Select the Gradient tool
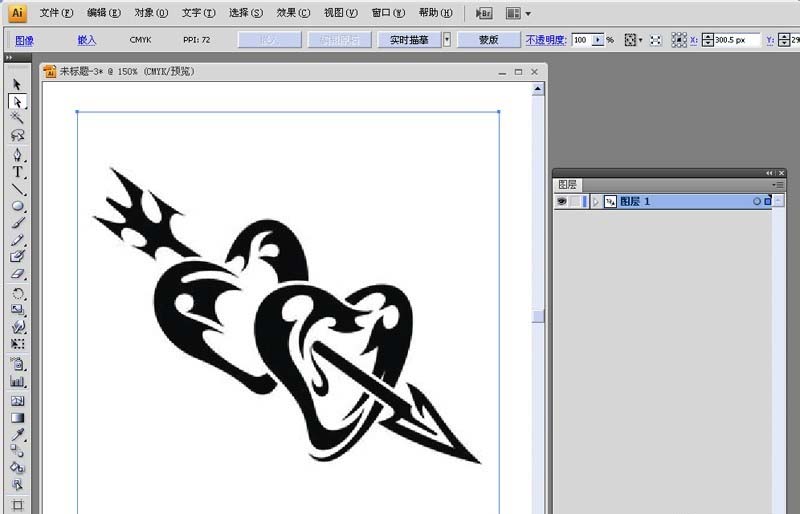This screenshot has width=800, height=514. [17, 418]
